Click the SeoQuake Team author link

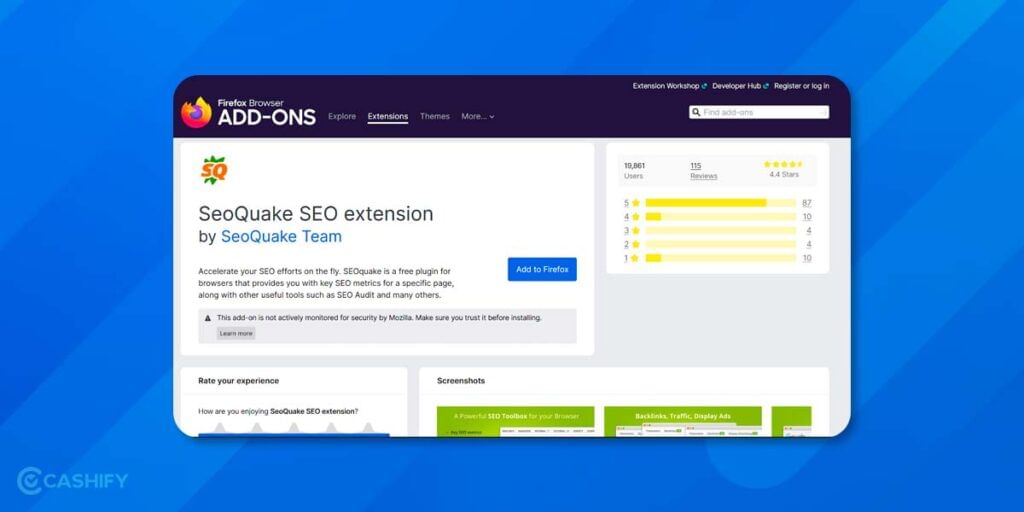coord(281,236)
